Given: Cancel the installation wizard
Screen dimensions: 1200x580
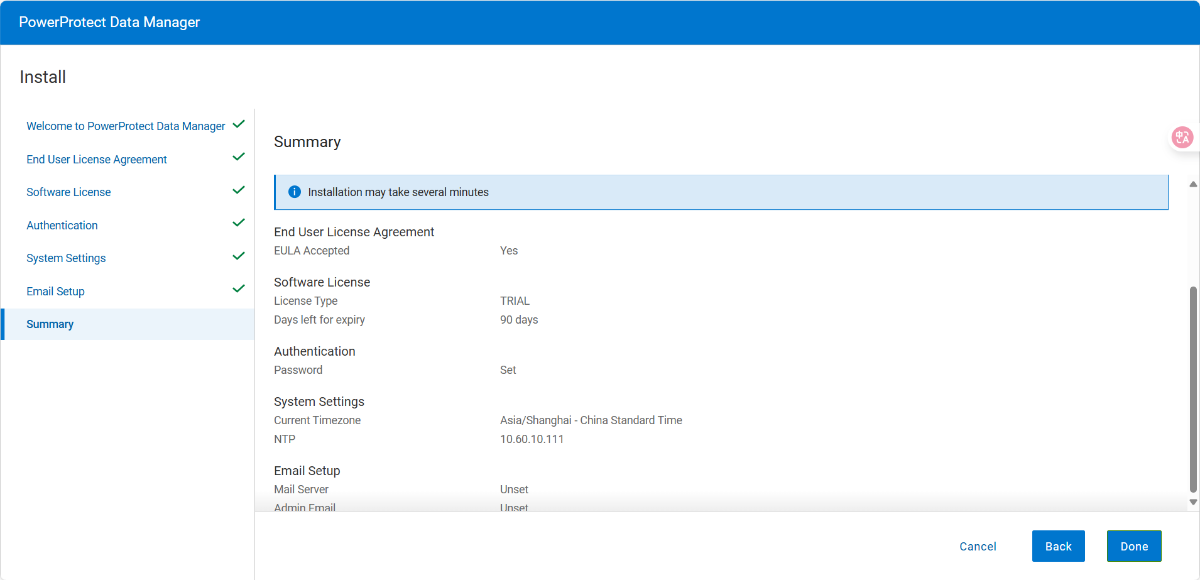Looking at the screenshot, I should [x=978, y=547].
